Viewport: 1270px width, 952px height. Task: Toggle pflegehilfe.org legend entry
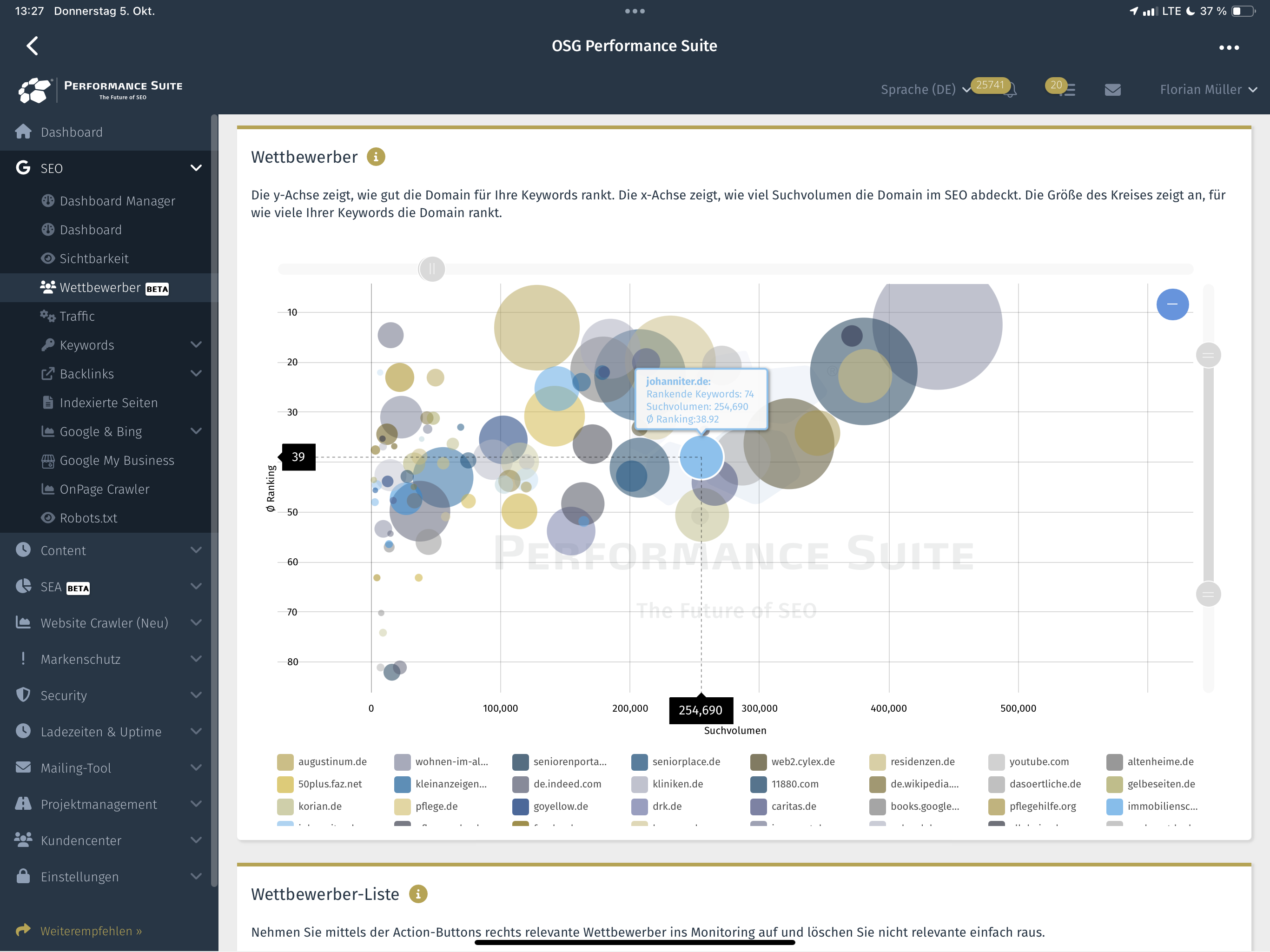(1032, 806)
